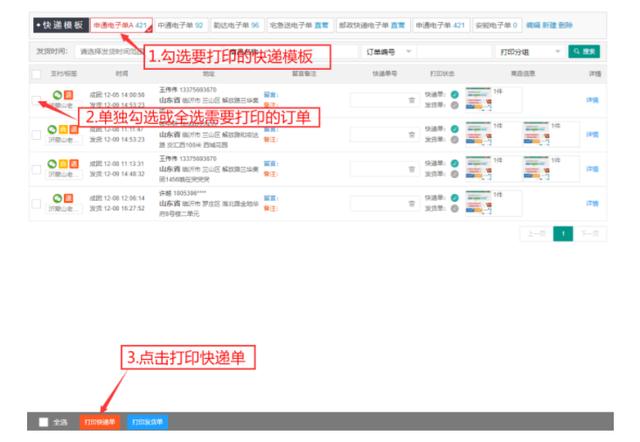Open the second product thumbnail on the 11:13:31 order

pyautogui.click(x=536, y=169)
